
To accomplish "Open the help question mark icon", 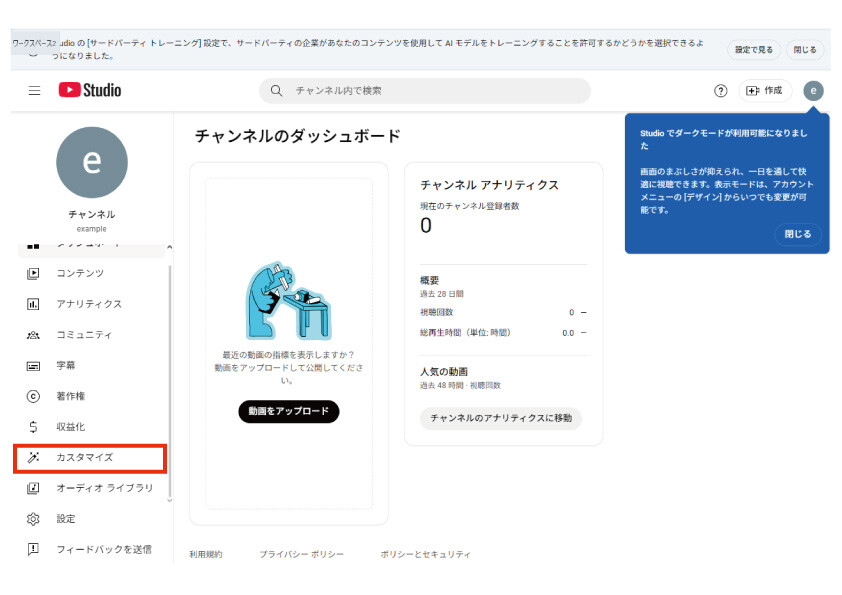I will [720, 91].
